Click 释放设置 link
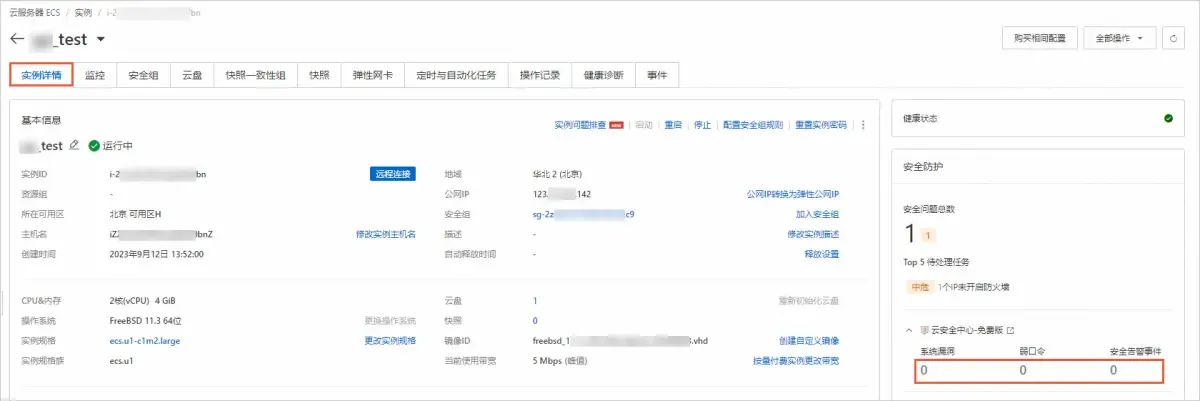1200x401 pixels. pyautogui.click(x=821, y=254)
